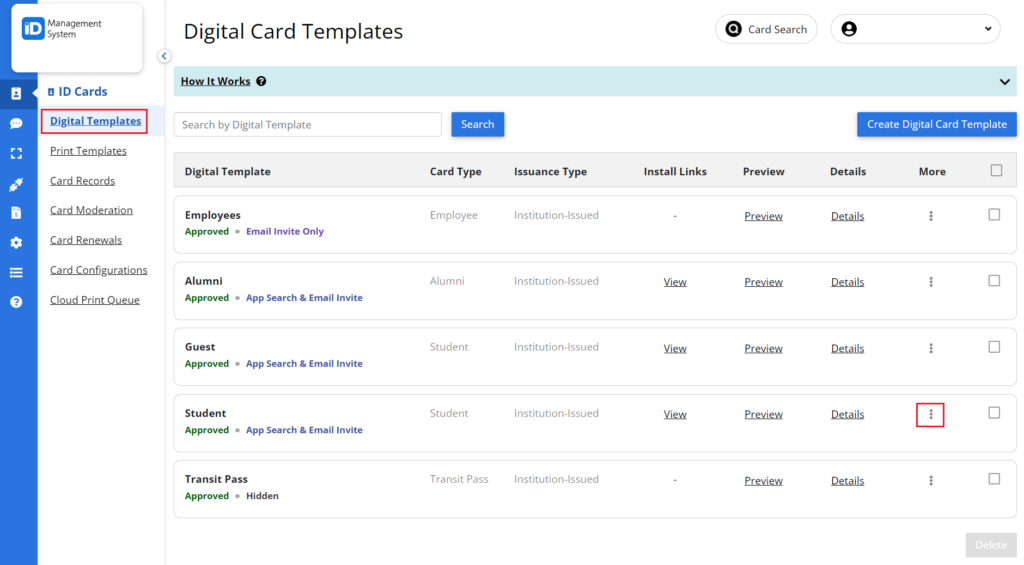The height and width of the screenshot is (565, 1024).
Task: Click the rocket sidebar icon
Action: pyautogui.click(x=16, y=185)
